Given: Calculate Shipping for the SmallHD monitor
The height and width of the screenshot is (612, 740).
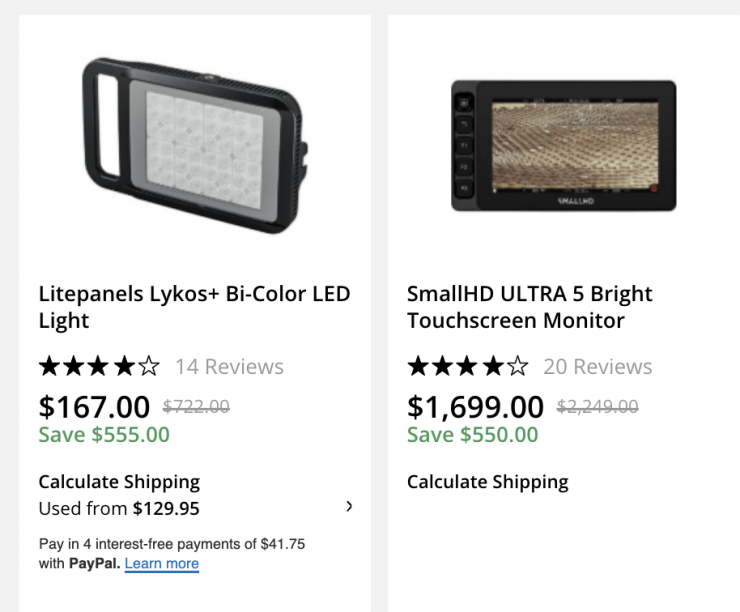Looking at the screenshot, I should pyautogui.click(x=487, y=482).
